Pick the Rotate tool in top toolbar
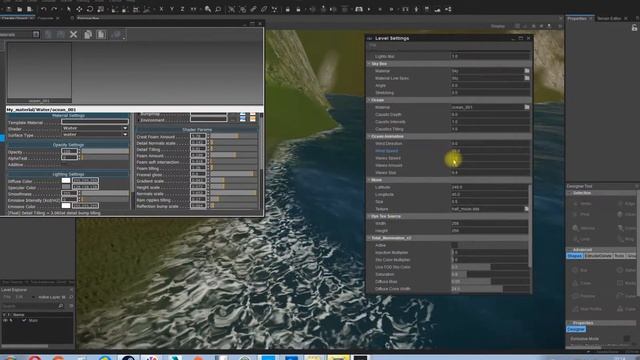The height and width of the screenshot is (360, 640). [x=90, y=9]
